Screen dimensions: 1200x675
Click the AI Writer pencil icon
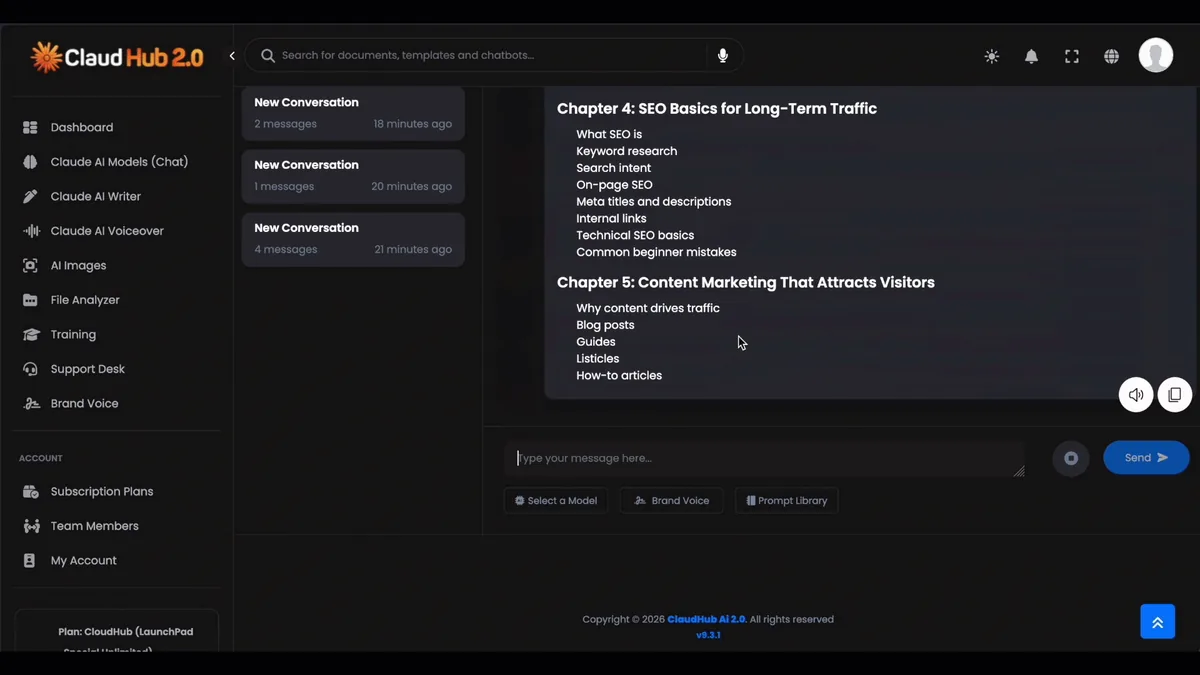click(x=30, y=197)
